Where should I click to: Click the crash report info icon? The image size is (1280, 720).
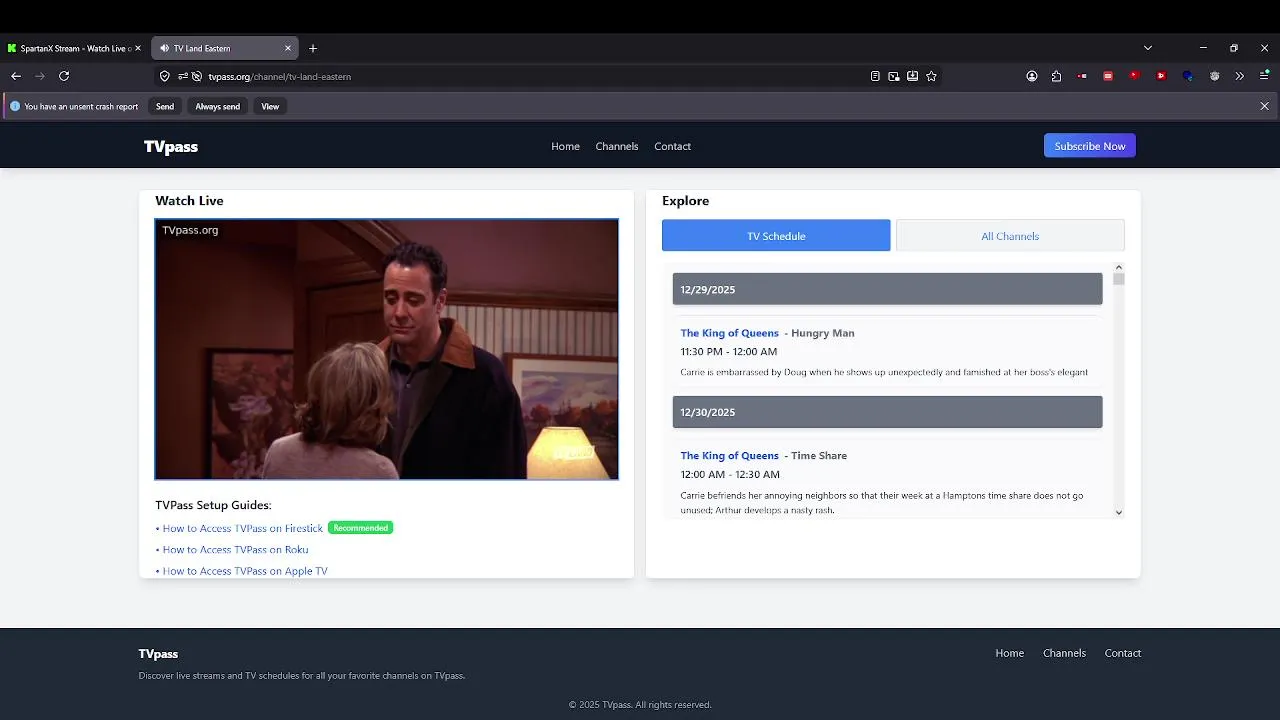point(15,106)
